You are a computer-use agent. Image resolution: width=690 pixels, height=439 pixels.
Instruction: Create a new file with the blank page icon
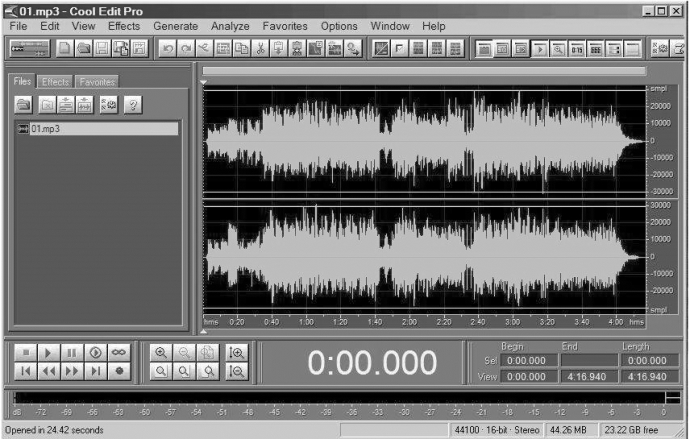tap(65, 48)
